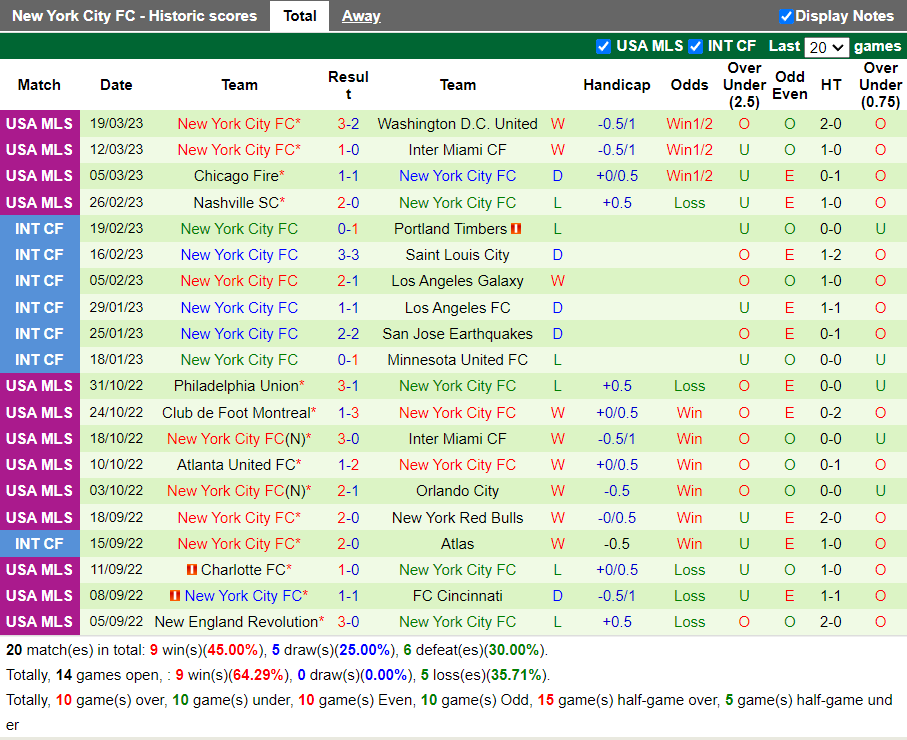Open the Saint Louis City team link
The height and width of the screenshot is (740, 907).
tap(457, 254)
